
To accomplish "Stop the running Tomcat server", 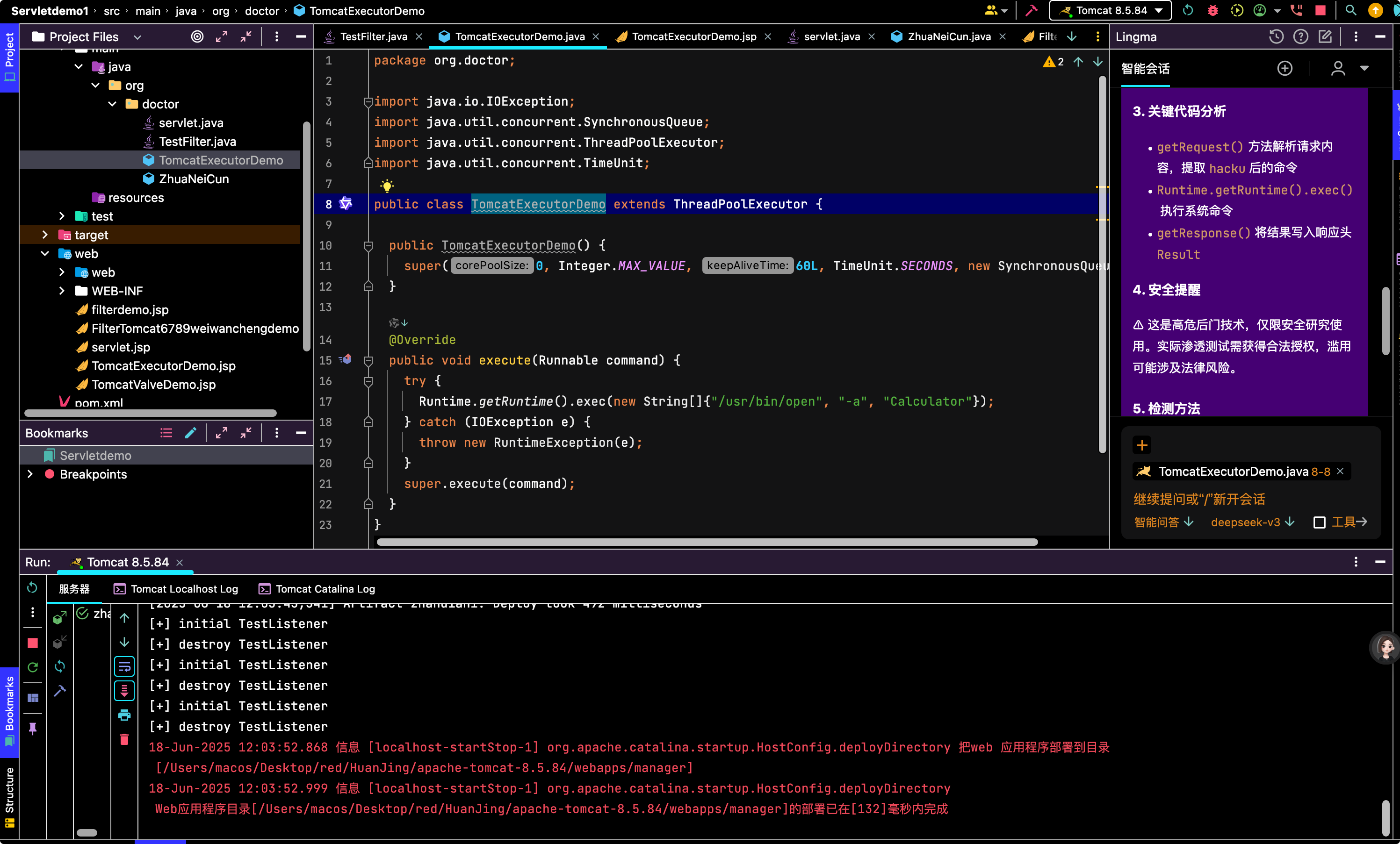I will 1321,11.
